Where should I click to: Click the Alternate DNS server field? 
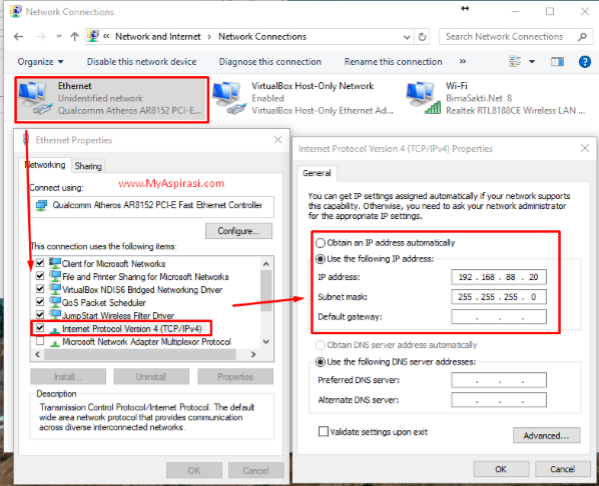point(499,400)
